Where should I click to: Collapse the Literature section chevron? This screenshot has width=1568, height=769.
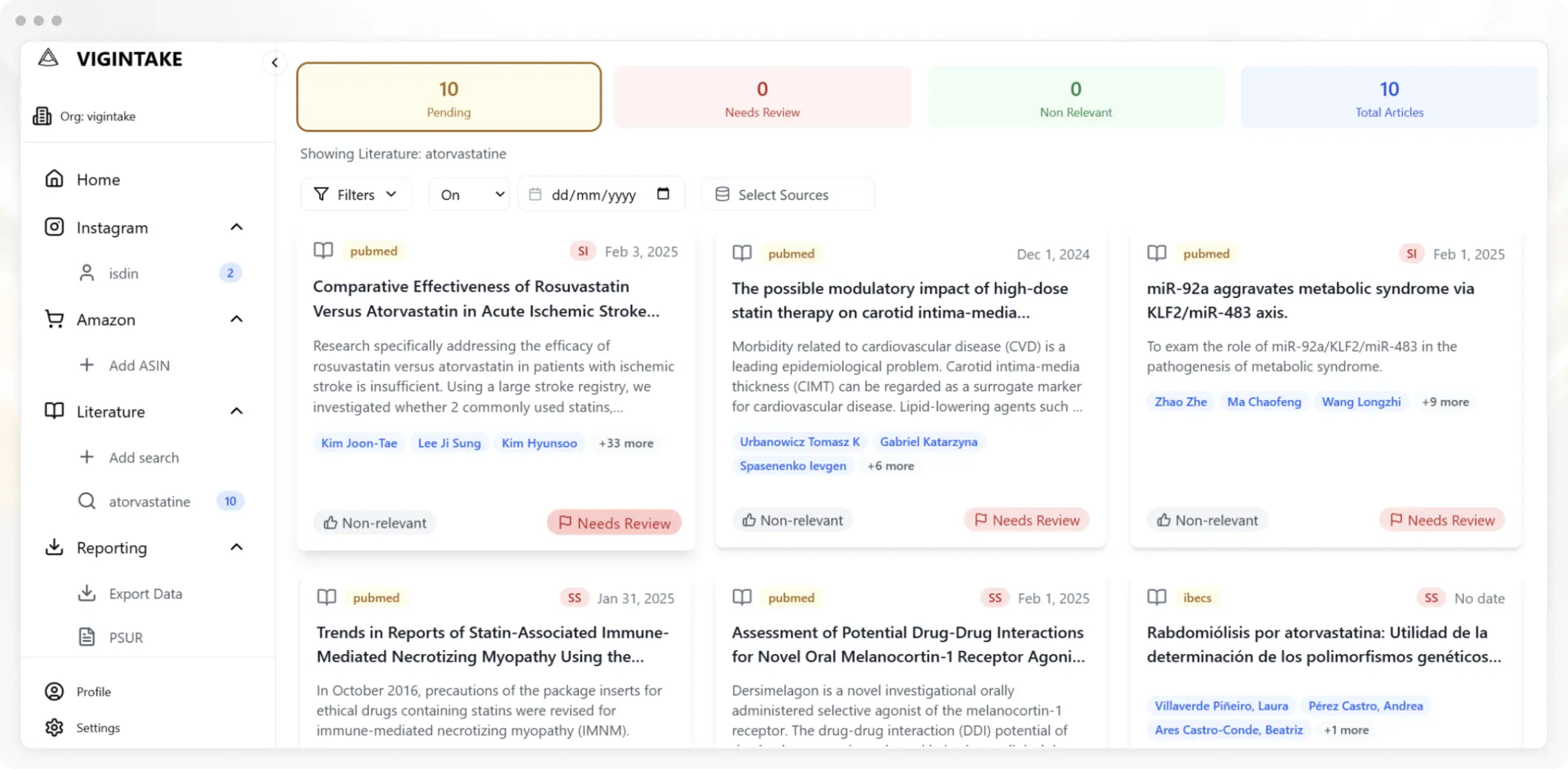tap(237, 411)
